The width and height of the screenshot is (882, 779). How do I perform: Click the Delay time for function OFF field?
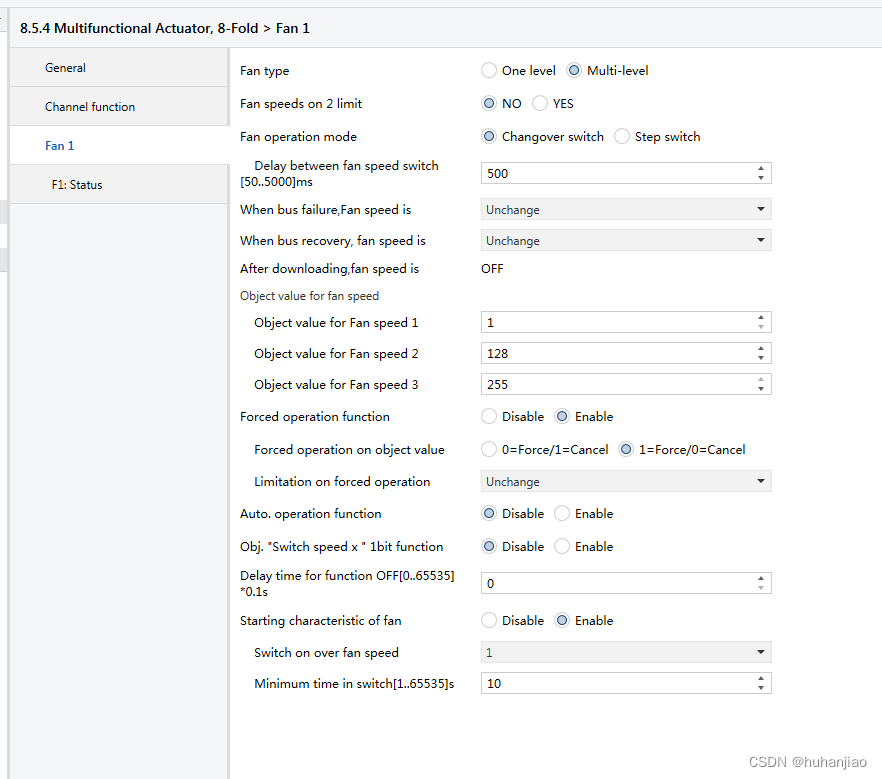[615, 583]
